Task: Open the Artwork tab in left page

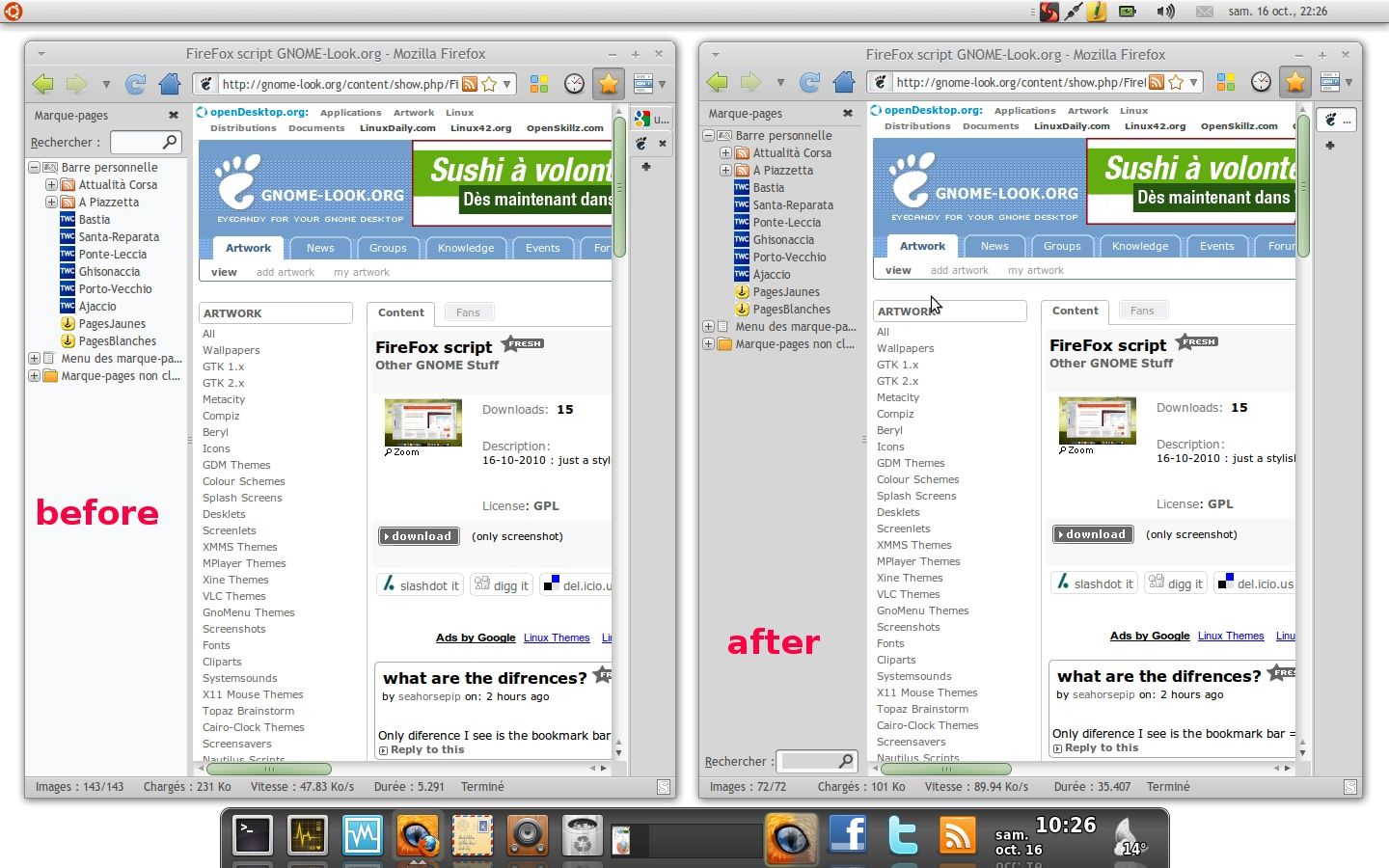Action: click(x=248, y=248)
